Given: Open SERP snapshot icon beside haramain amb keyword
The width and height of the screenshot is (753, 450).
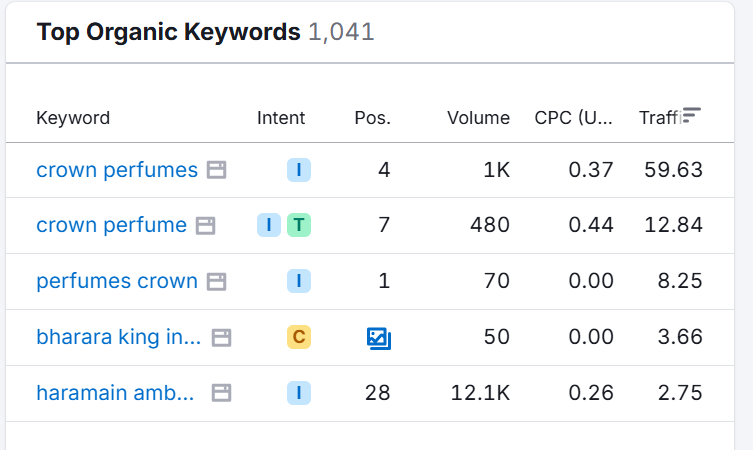Looking at the screenshot, I should coord(221,393).
